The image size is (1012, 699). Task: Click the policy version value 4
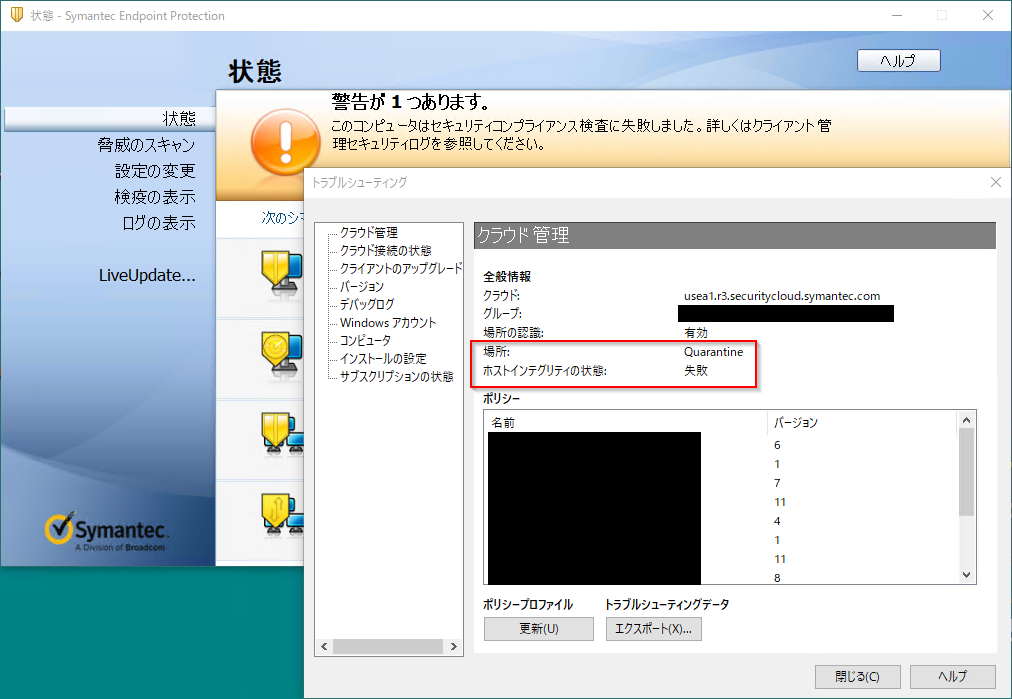click(777, 521)
